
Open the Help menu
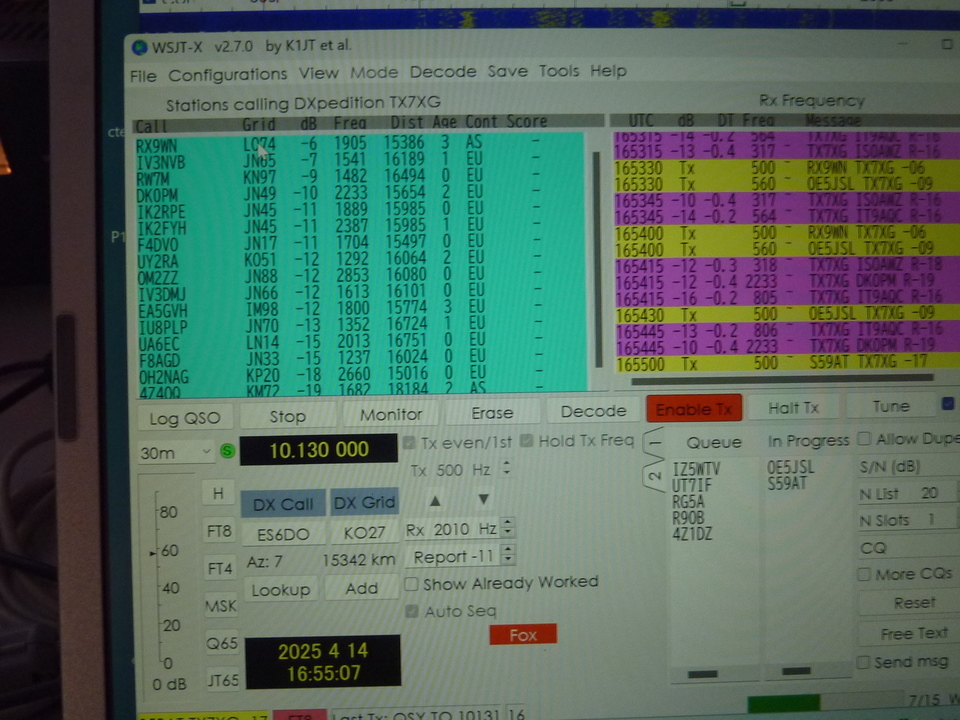pos(608,71)
